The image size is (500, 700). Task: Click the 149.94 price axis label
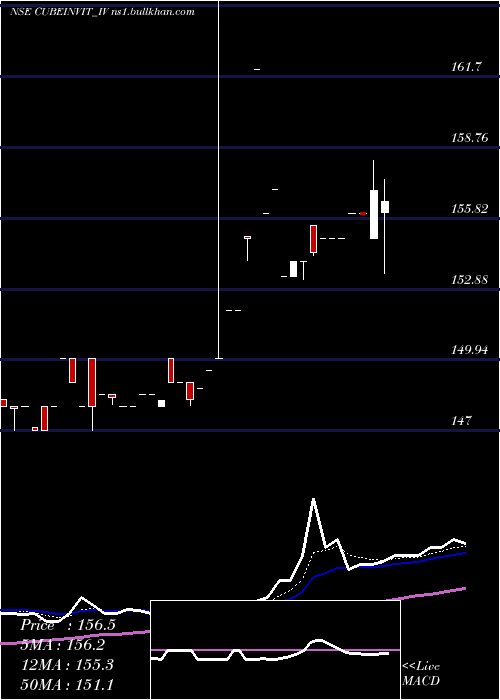469,350
